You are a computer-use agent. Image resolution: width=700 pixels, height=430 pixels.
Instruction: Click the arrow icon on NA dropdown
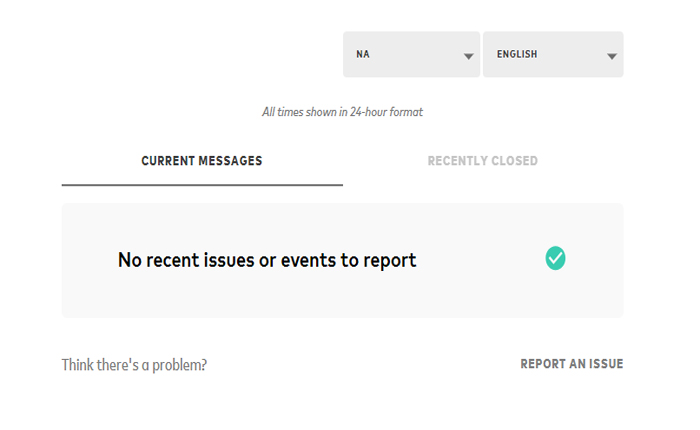click(x=468, y=56)
